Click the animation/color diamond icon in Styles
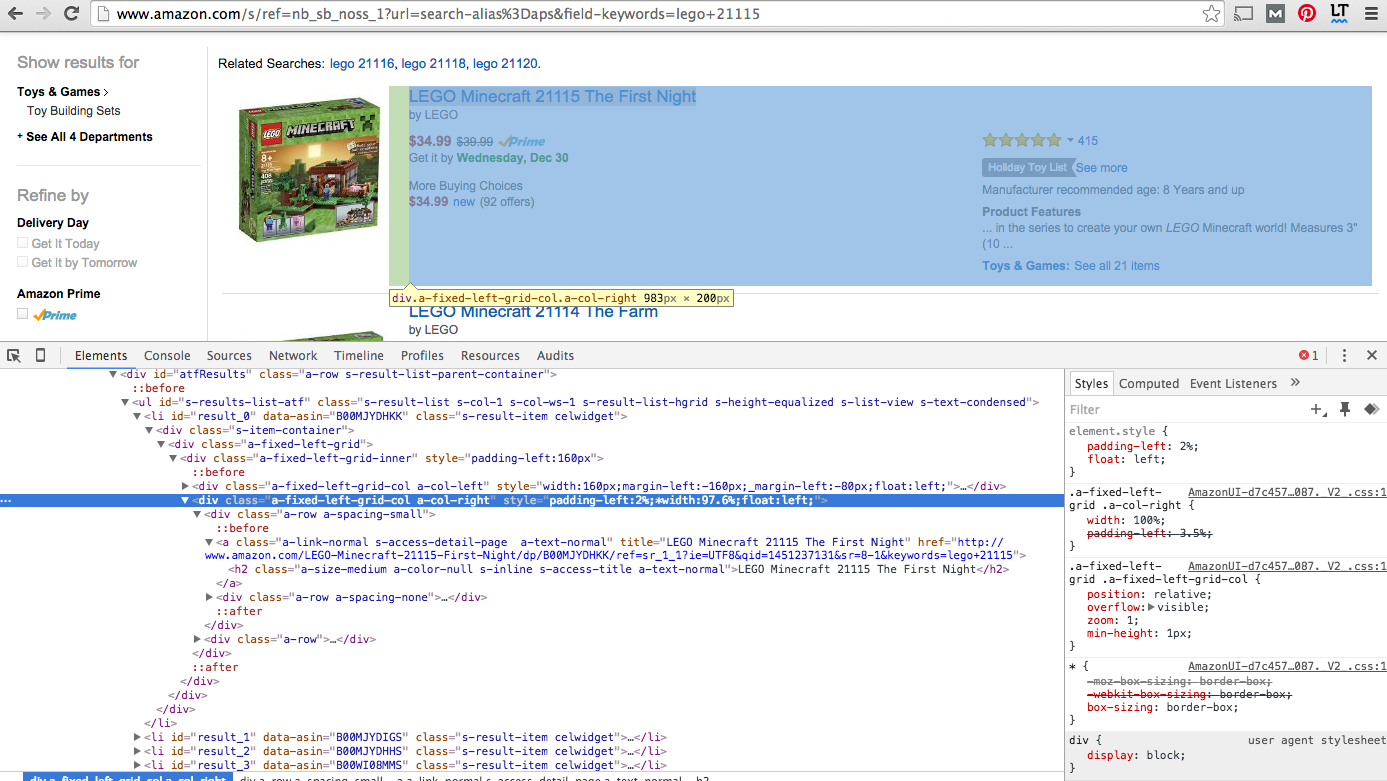The height and width of the screenshot is (781, 1387). click(1371, 409)
